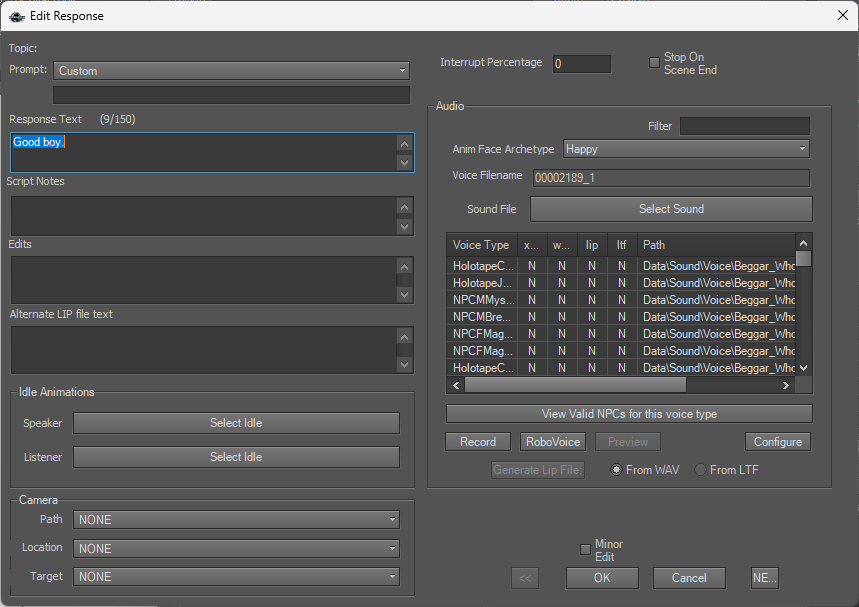Click the Path column header
Viewport: 859px width, 607px height.
(716, 245)
